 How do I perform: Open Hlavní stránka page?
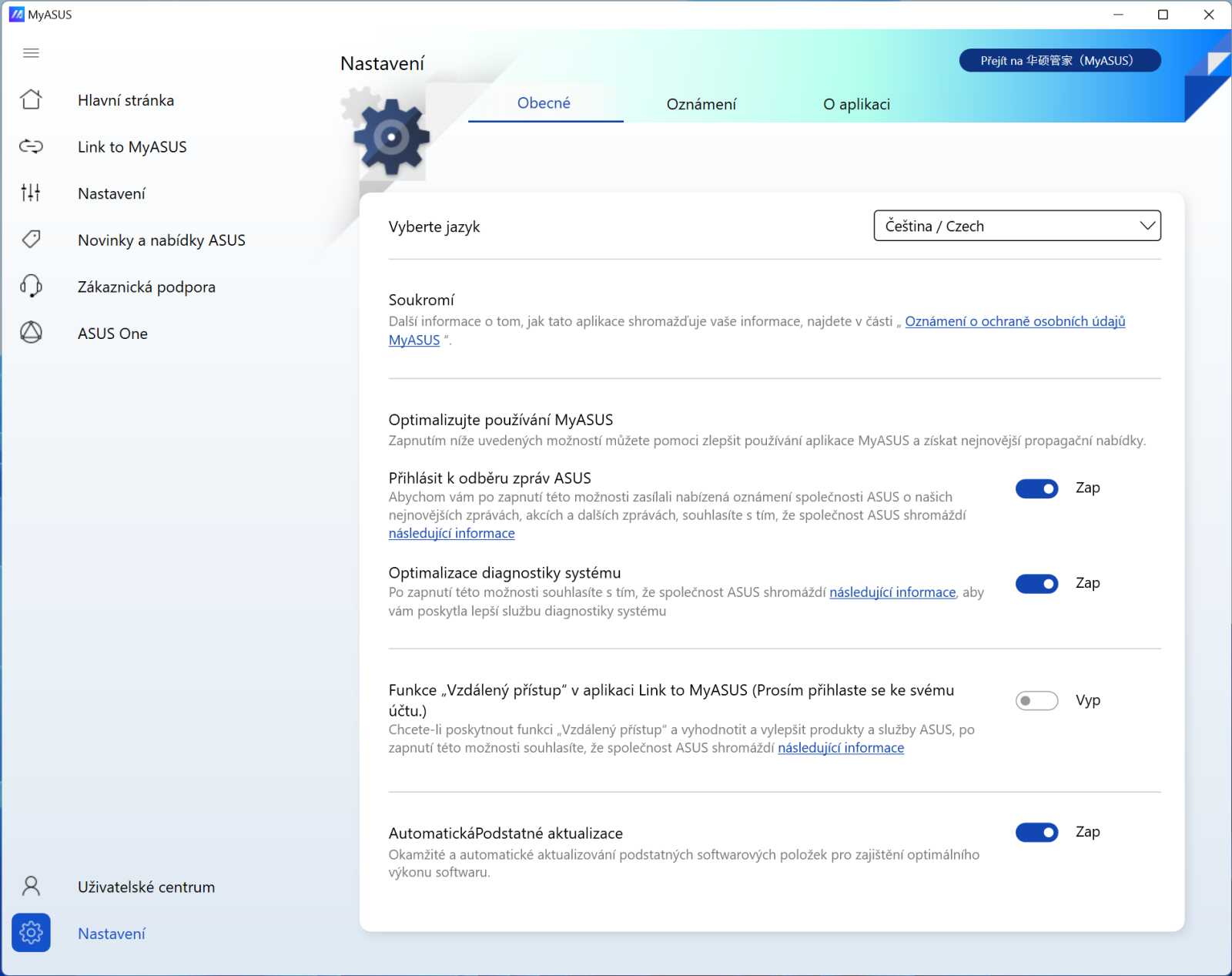coord(126,100)
